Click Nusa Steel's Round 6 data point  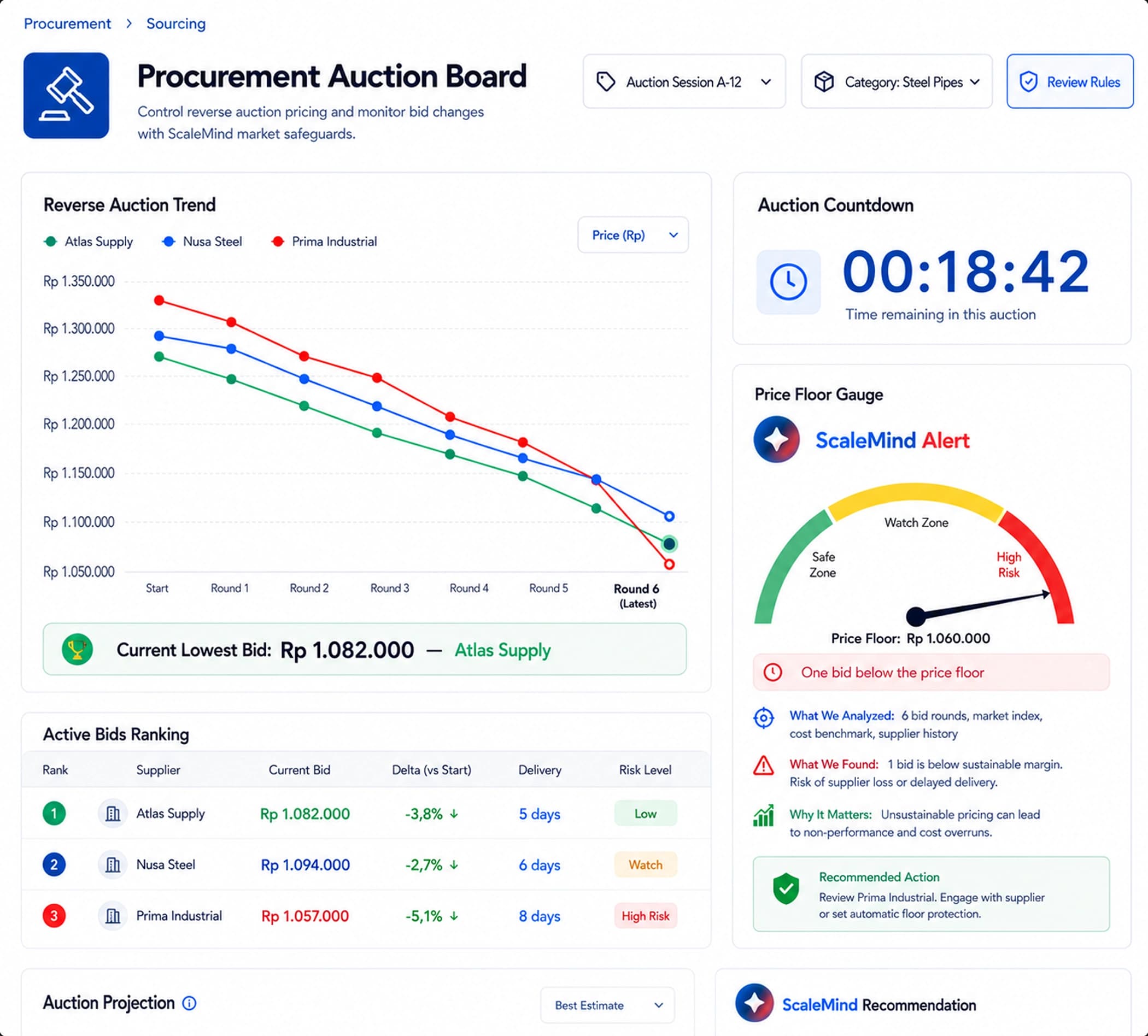pyautogui.click(x=670, y=516)
